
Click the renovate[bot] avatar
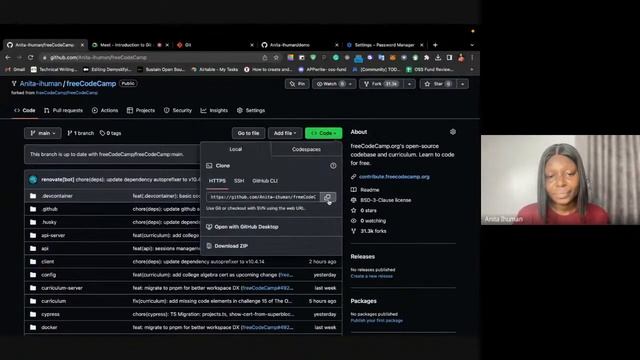point(33,180)
